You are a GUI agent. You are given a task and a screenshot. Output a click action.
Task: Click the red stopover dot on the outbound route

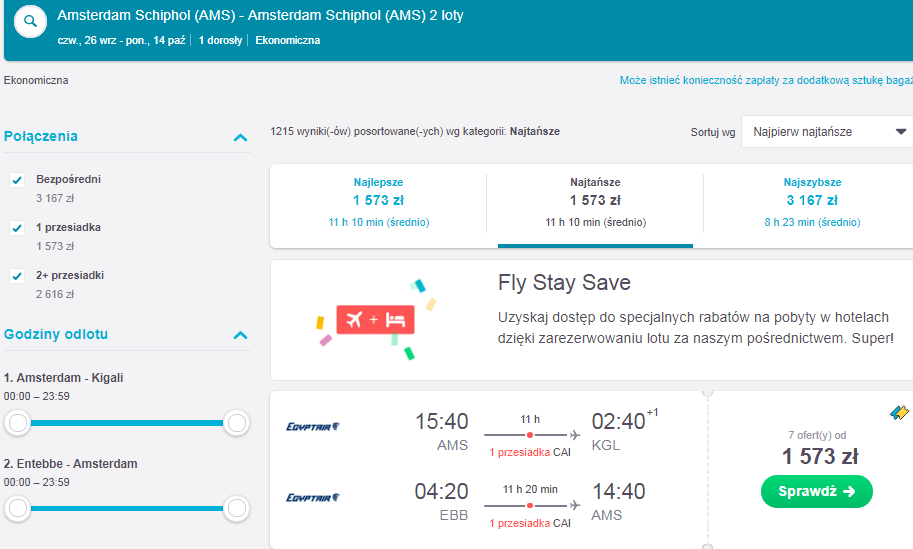coord(530,435)
